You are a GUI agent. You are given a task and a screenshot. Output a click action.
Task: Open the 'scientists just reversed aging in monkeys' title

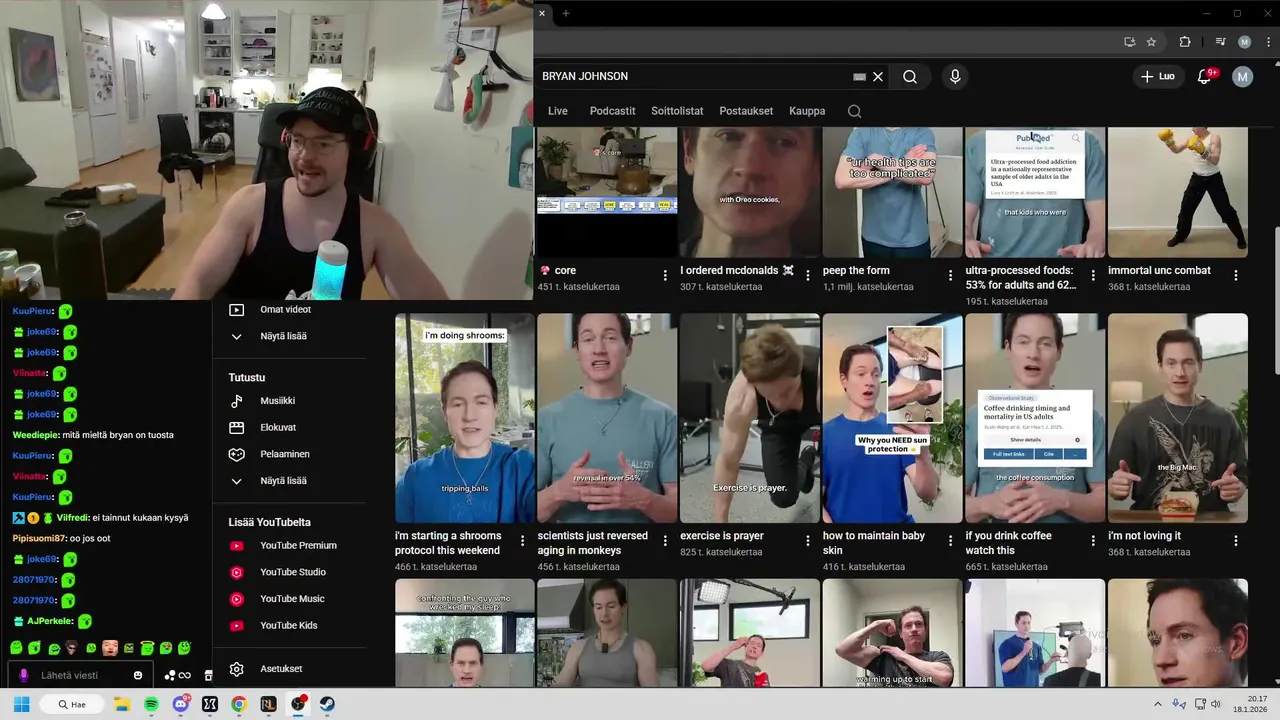[593, 543]
